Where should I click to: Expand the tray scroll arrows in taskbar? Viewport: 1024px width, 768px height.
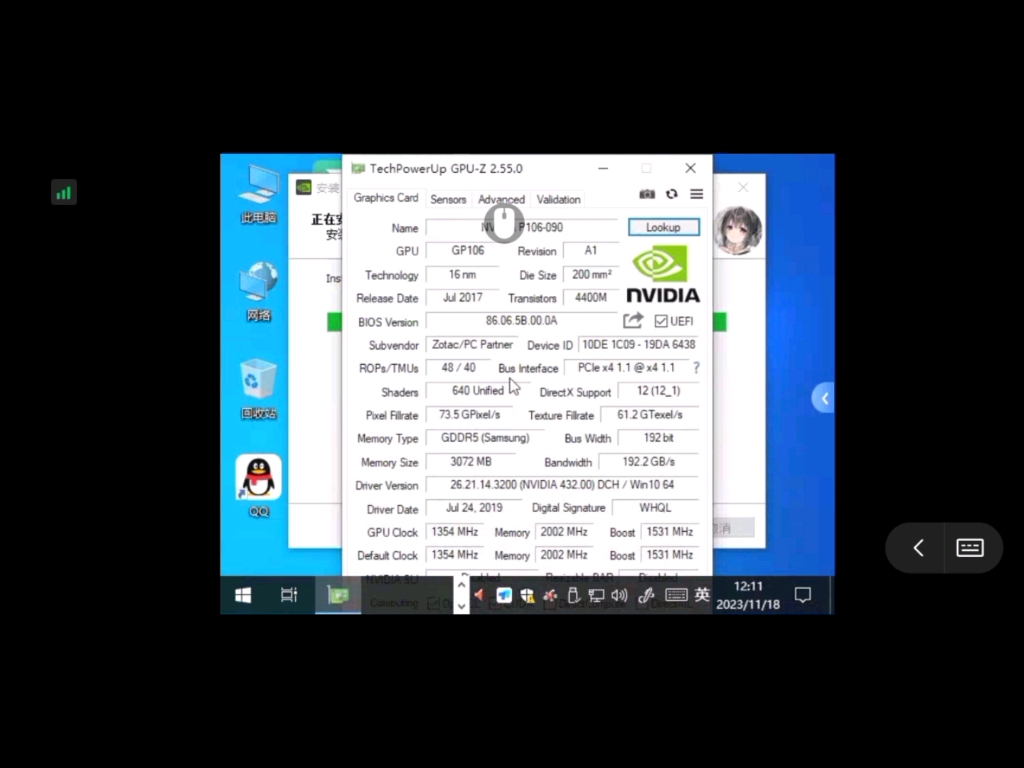click(461, 595)
